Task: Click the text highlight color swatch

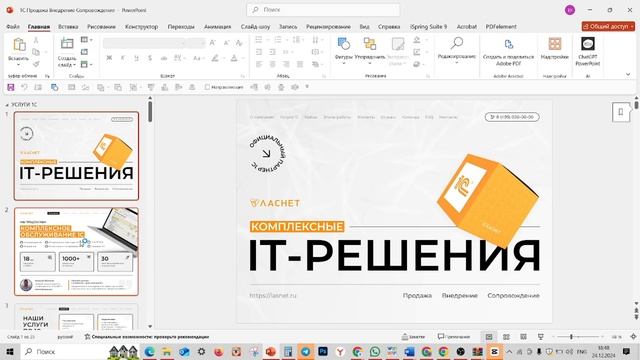Action: coord(215,58)
